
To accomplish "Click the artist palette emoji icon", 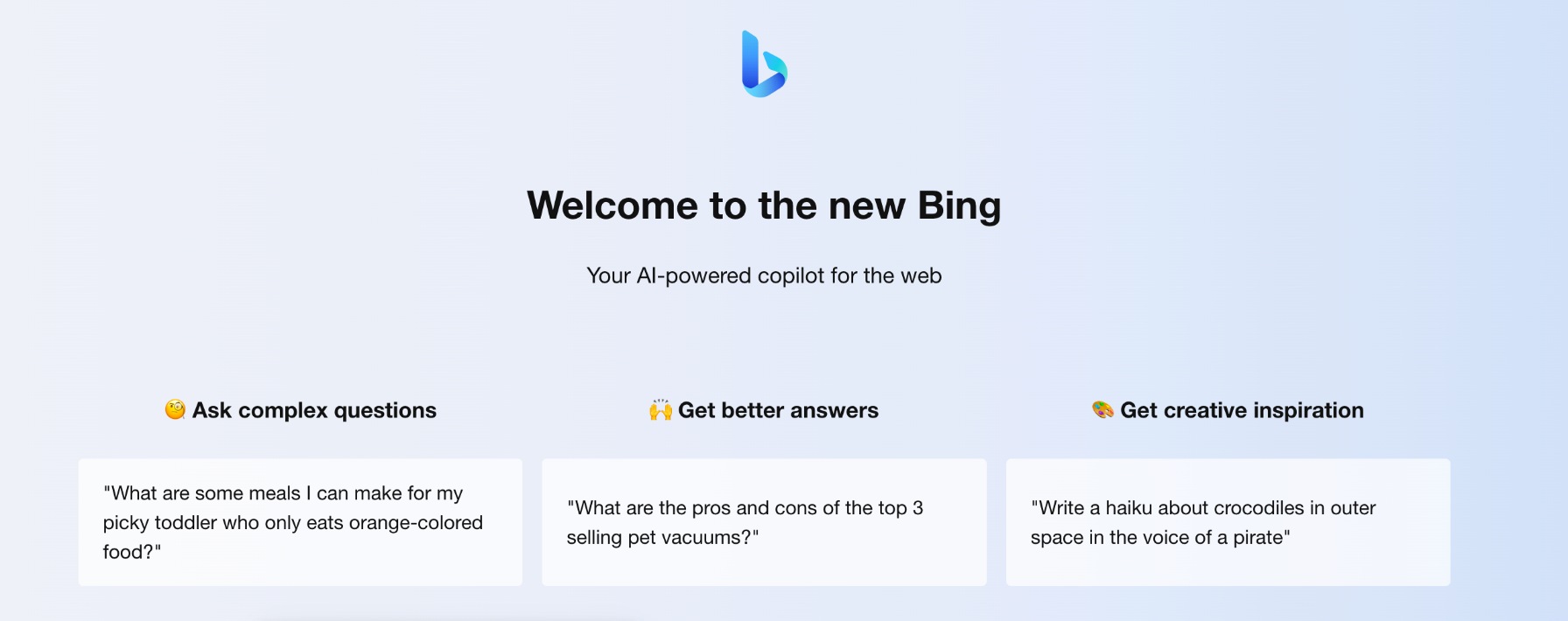I will coord(1102,409).
